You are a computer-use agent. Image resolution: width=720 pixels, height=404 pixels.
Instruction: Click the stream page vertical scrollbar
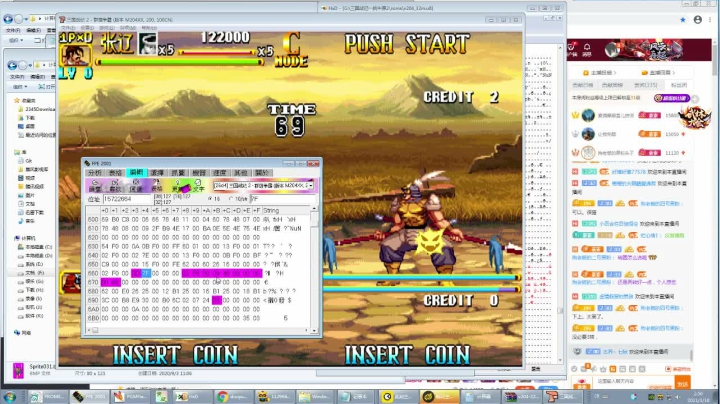point(715,60)
